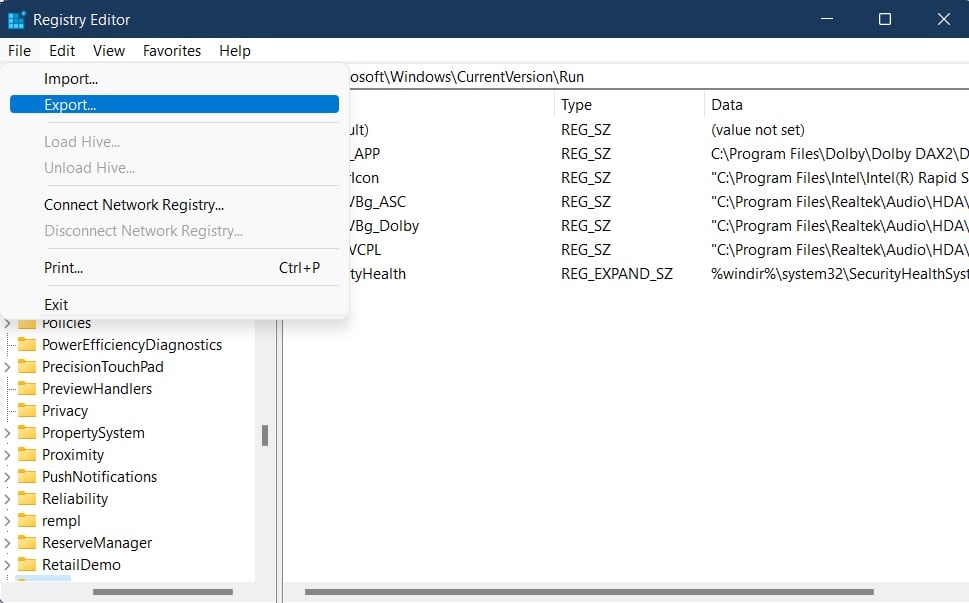Viewport: 969px width, 603px height.
Task: Click the values pane horizontal scrollbar
Action: tap(589, 592)
